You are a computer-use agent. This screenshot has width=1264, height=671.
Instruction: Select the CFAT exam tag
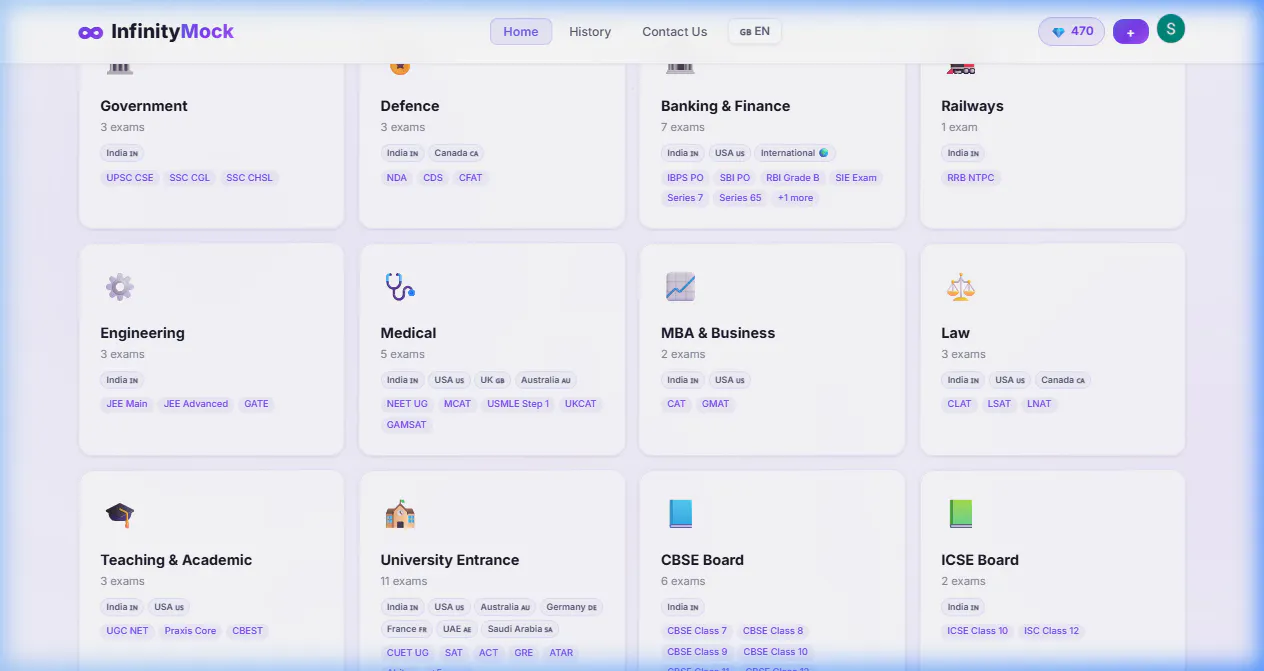[x=471, y=178]
